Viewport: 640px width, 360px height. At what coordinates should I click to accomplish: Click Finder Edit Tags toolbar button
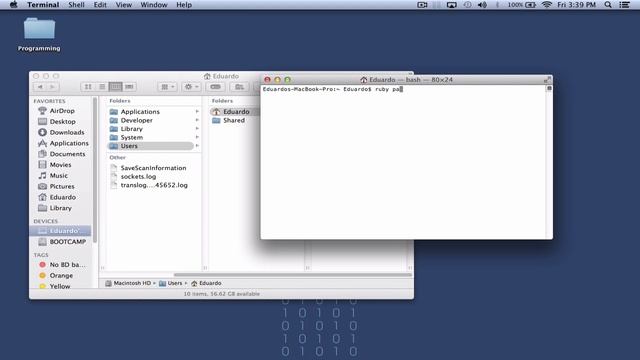click(x=216, y=87)
